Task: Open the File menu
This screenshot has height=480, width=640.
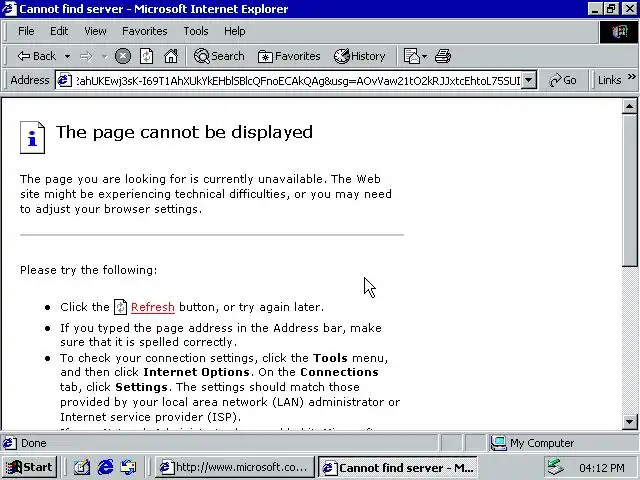Action: click(x=26, y=31)
